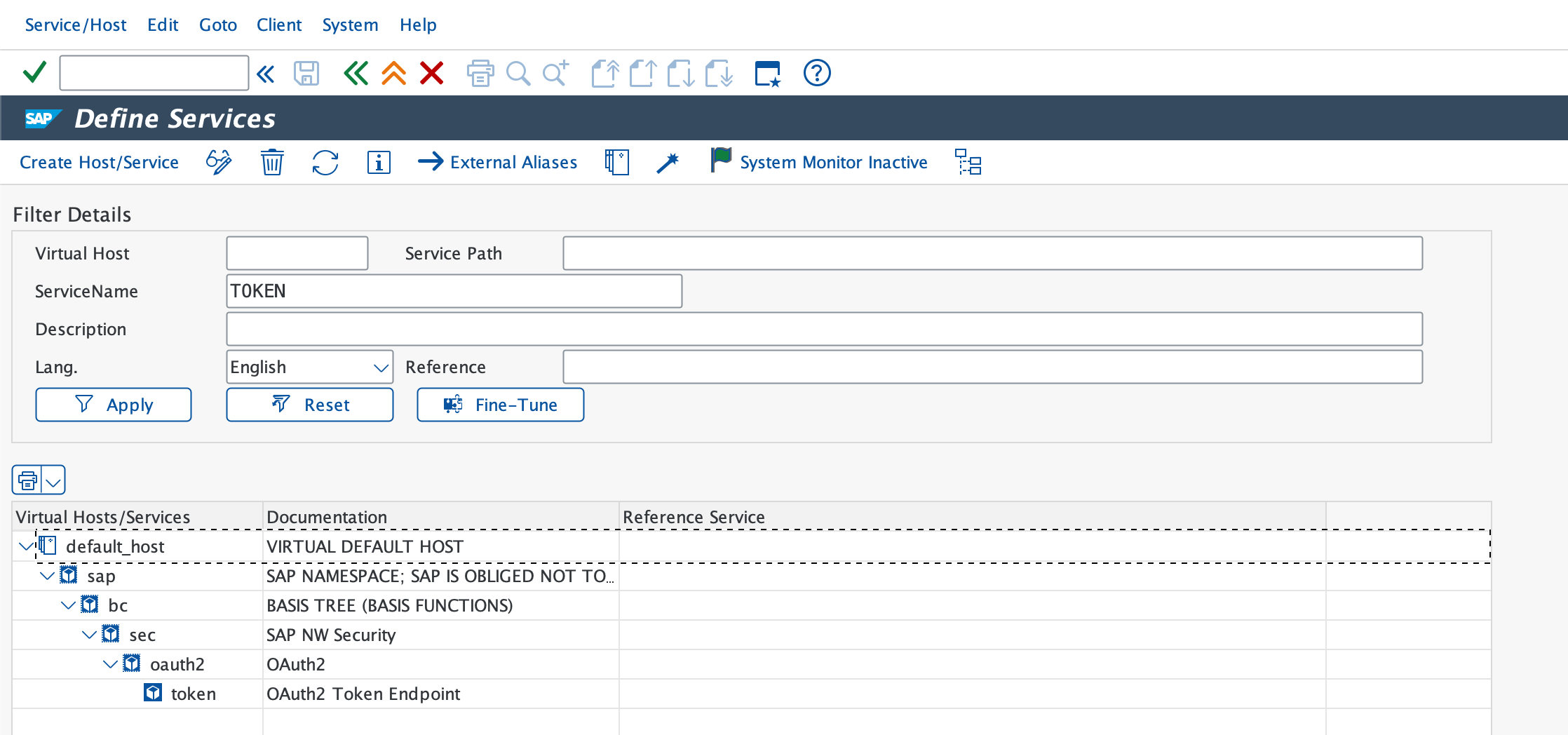Click the ServiceName field containing TOKEN
Image resolution: width=1568 pixels, height=735 pixels.
[454, 290]
